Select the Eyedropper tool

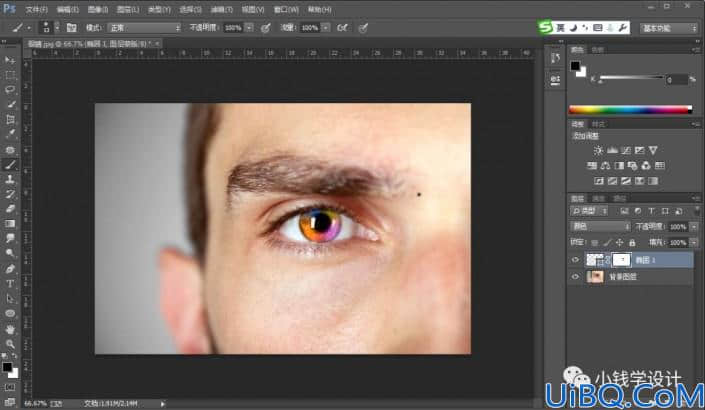pyautogui.click(x=10, y=134)
